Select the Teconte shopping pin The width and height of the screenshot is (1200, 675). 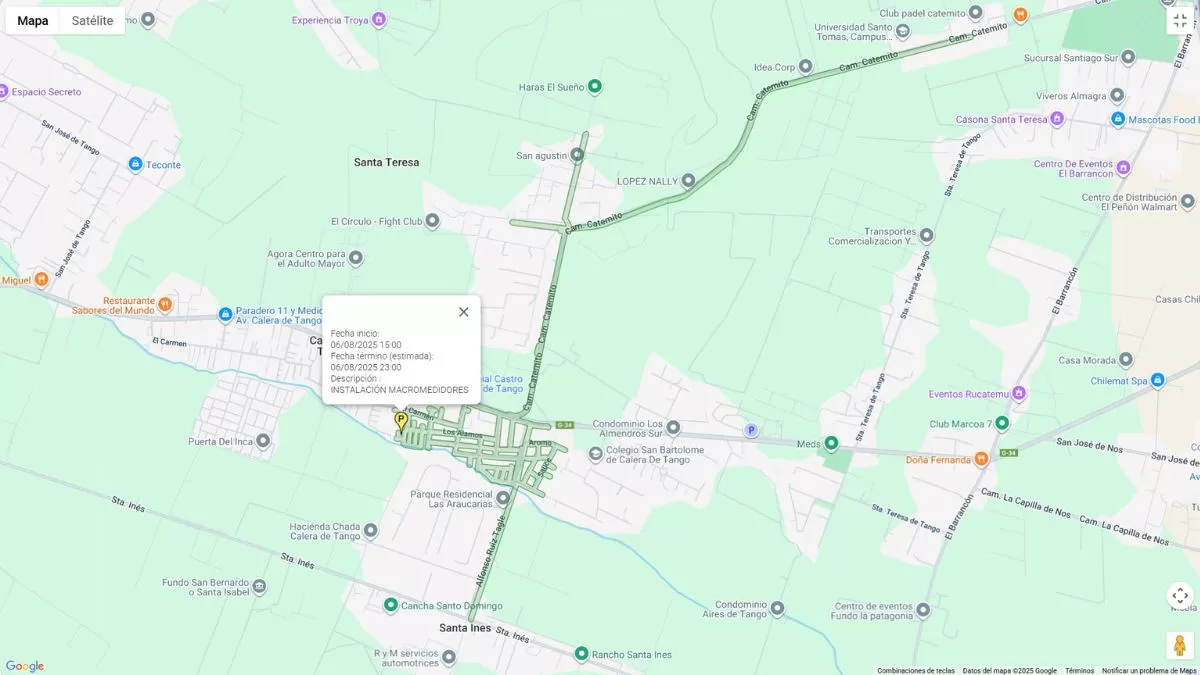(x=136, y=164)
